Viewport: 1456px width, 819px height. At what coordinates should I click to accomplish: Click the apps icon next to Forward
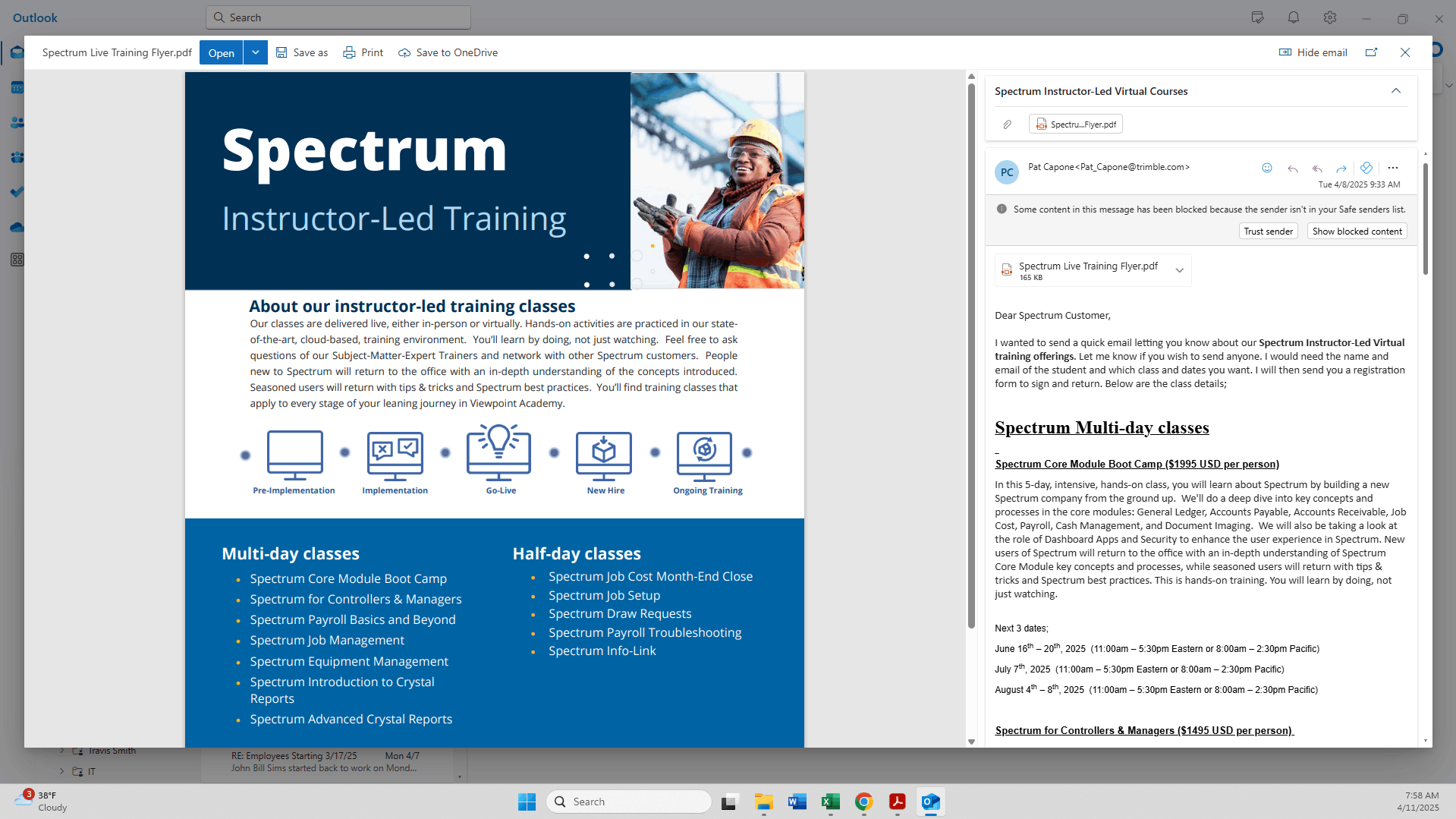pyautogui.click(x=1366, y=168)
